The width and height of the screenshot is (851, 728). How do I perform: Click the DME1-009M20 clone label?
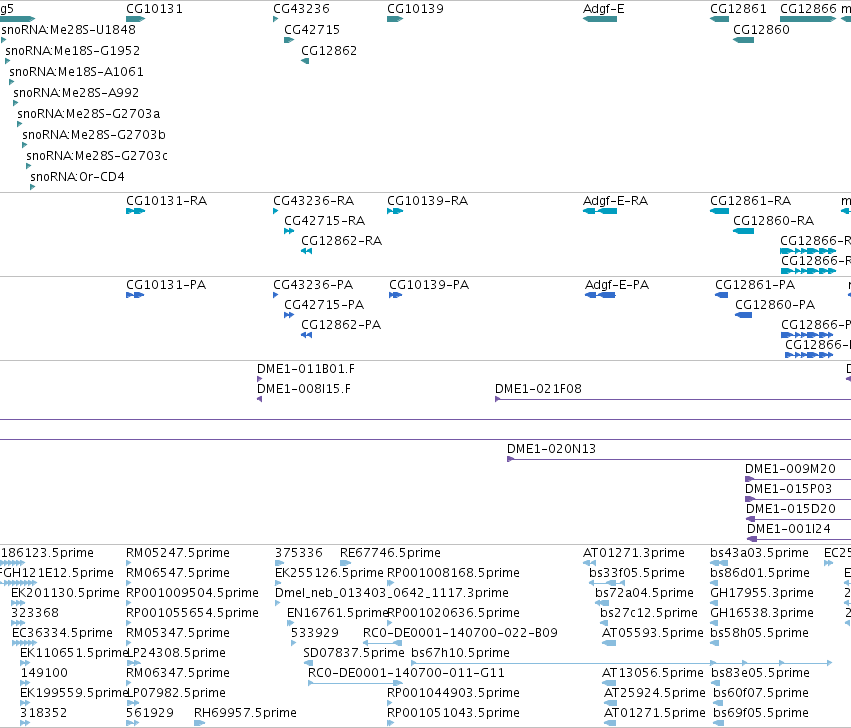coord(790,469)
